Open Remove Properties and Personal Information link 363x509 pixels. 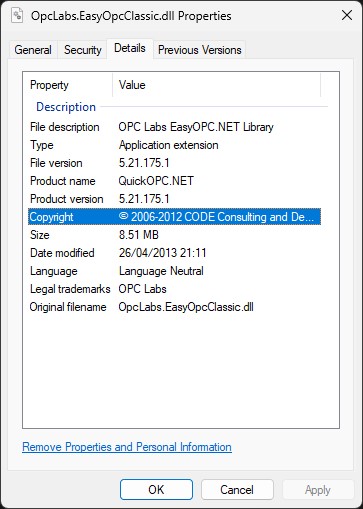127,447
